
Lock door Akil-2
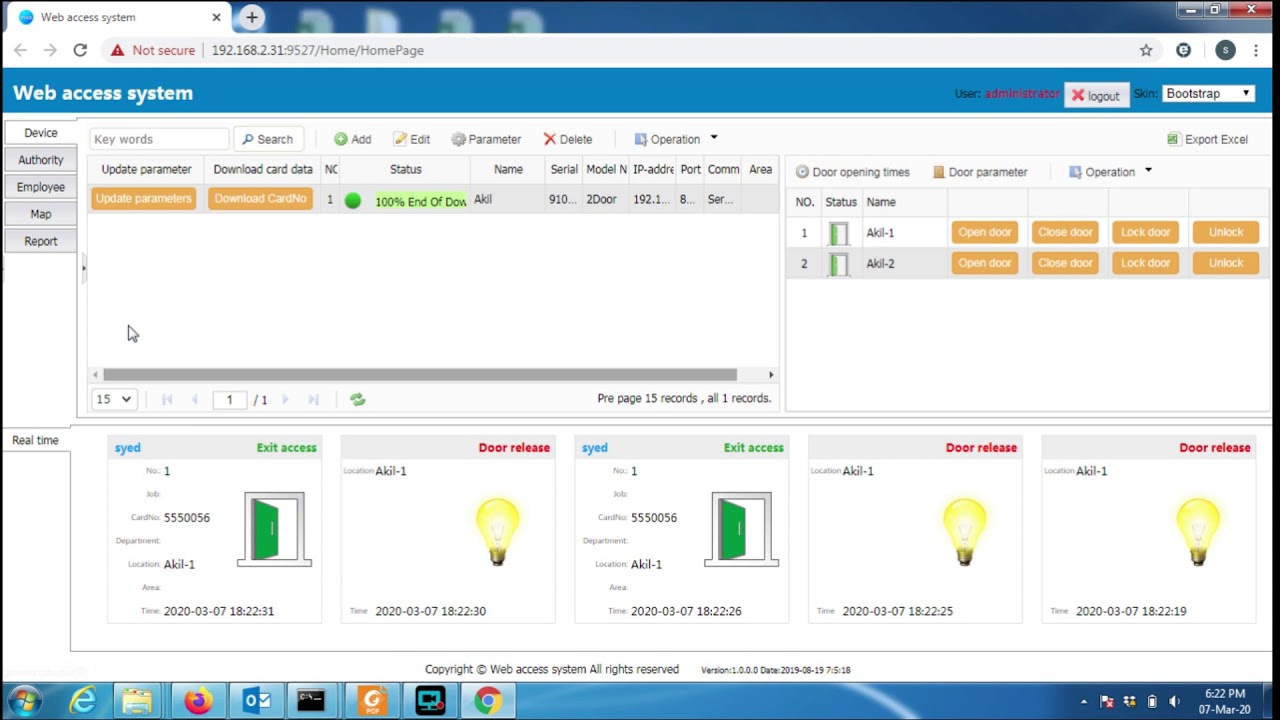[1145, 263]
